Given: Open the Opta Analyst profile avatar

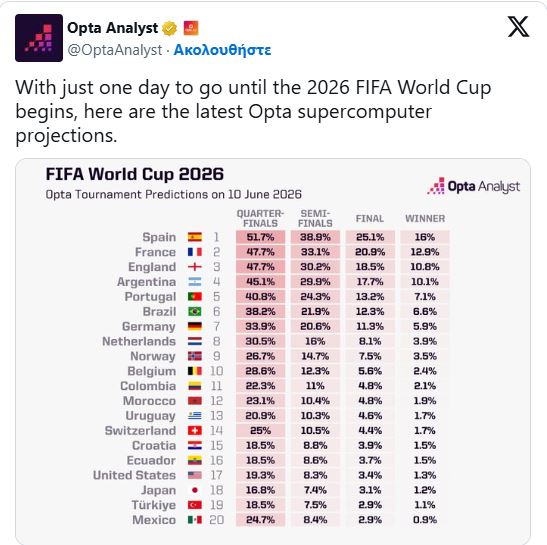Looking at the screenshot, I should pyautogui.click(x=39, y=38).
